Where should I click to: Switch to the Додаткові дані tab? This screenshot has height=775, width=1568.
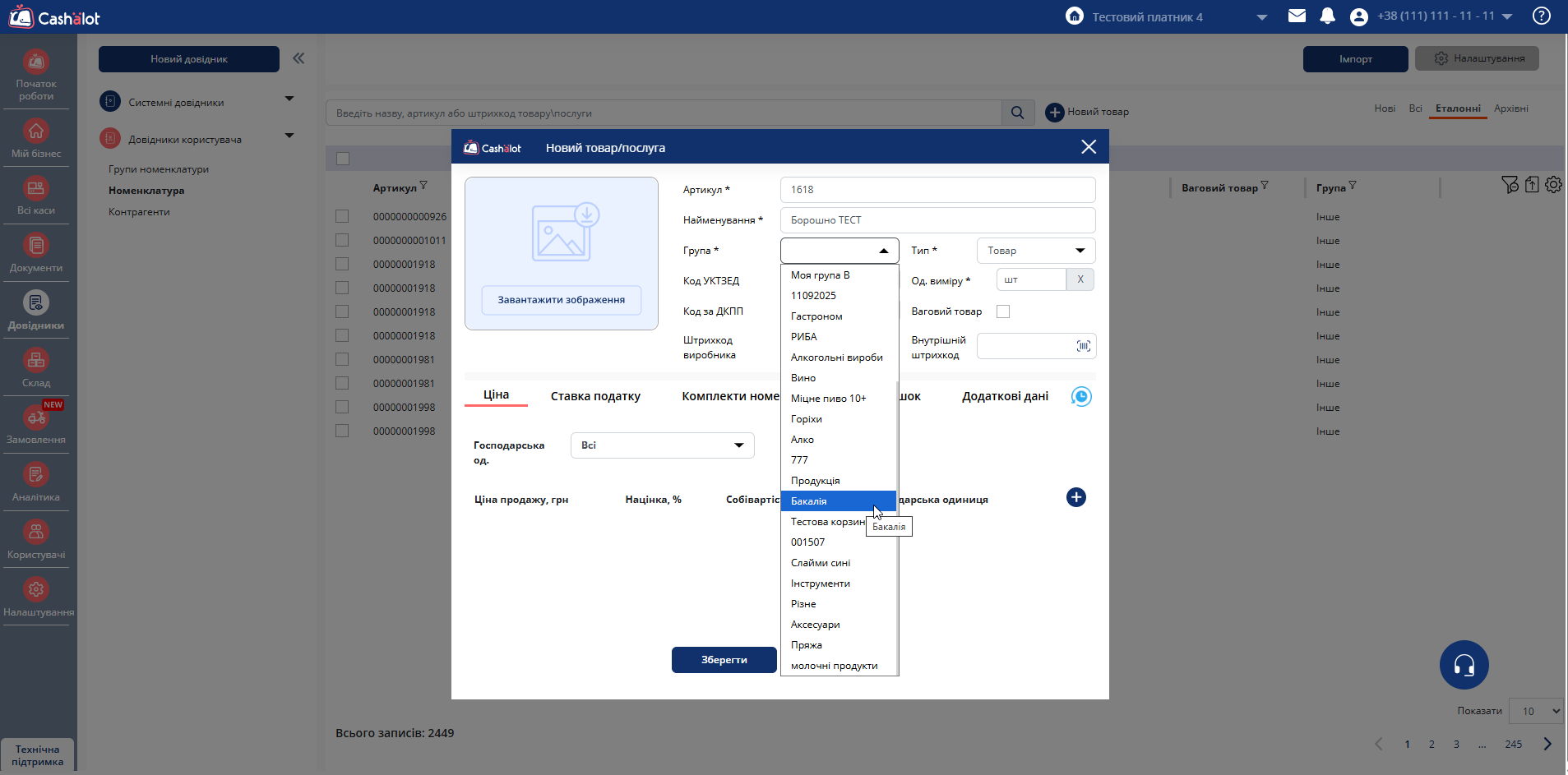coord(1005,396)
